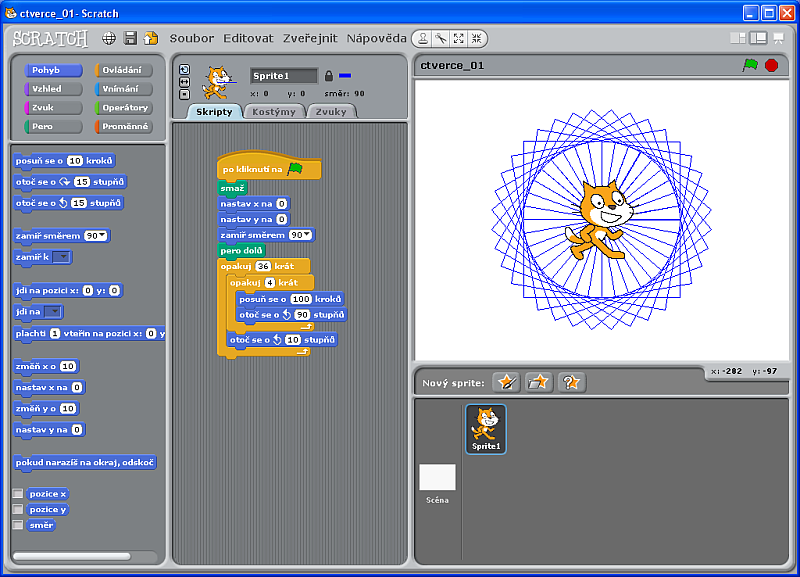Image resolution: width=800 pixels, height=577 pixels.
Task: Click the sprite preview cat thumbnail in header
Action: click(x=218, y=82)
